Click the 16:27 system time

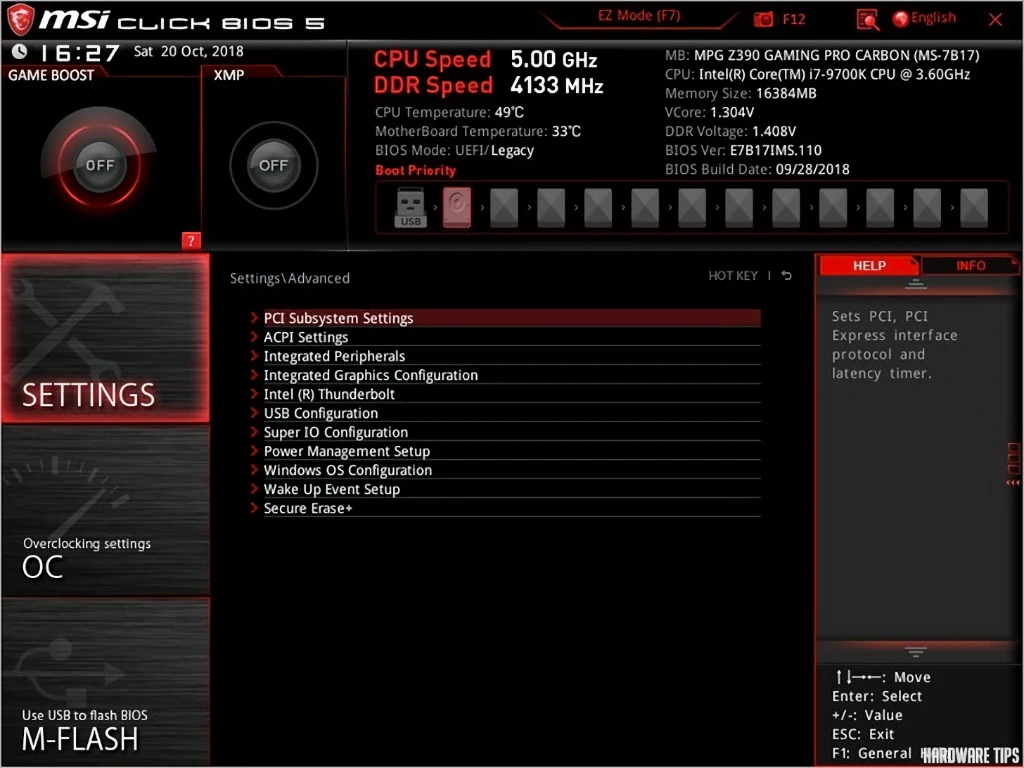click(x=81, y=52)
